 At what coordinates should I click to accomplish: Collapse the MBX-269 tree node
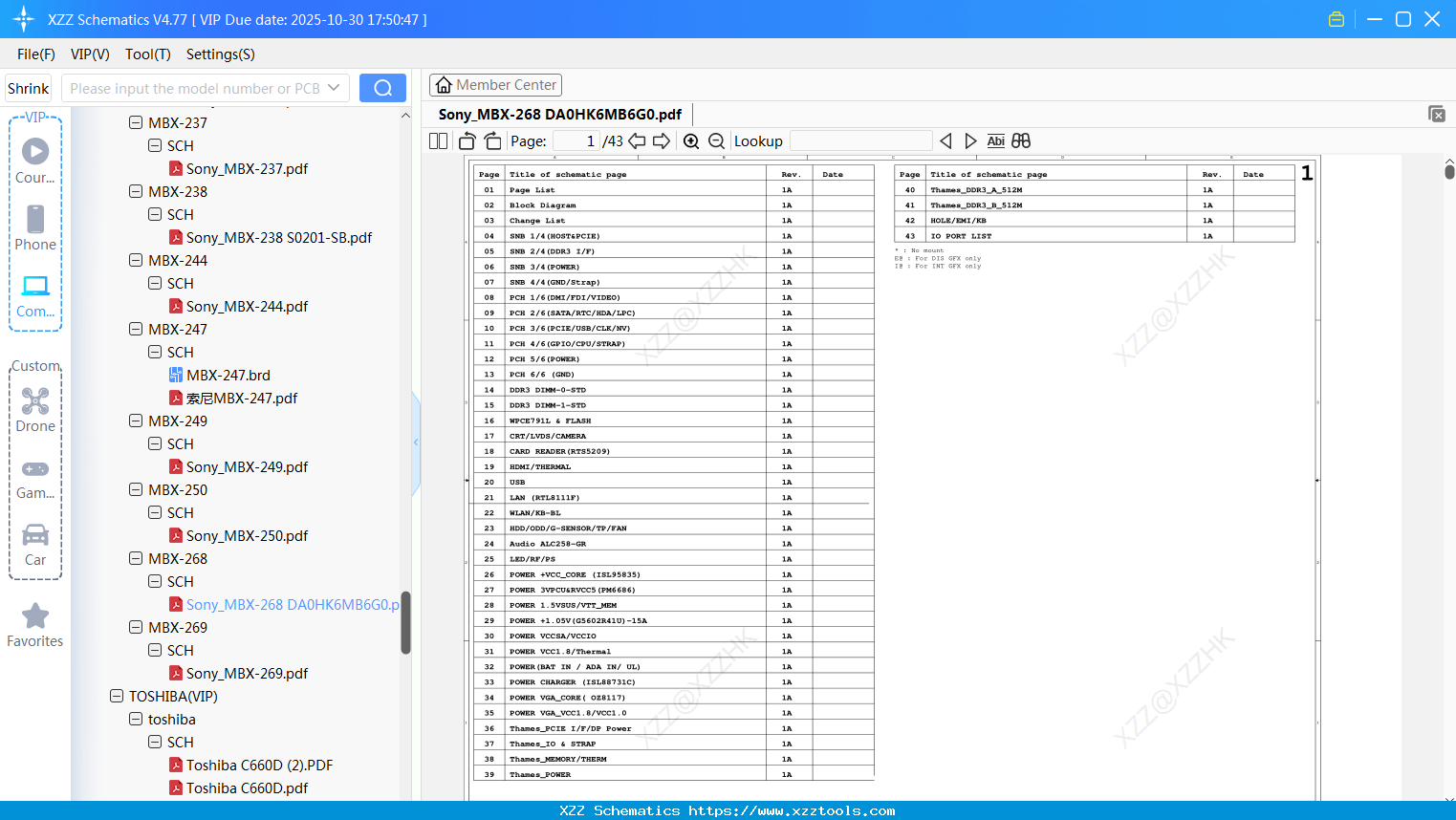coord(136,628)
